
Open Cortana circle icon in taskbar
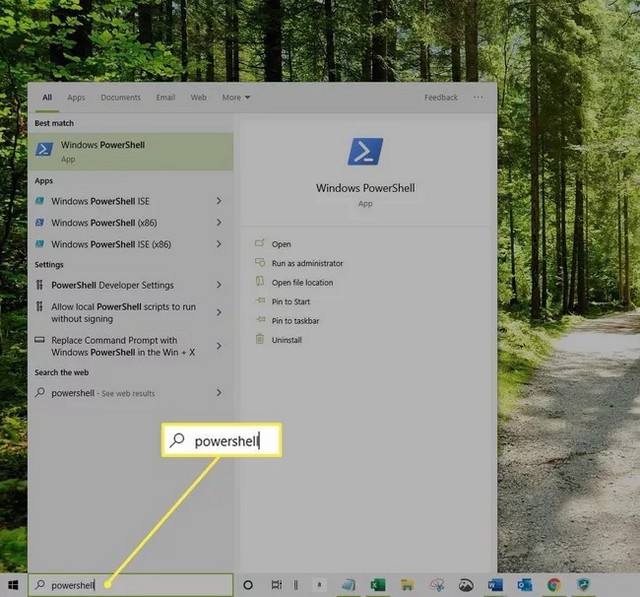pyautogui.click(x=248, y=585)
